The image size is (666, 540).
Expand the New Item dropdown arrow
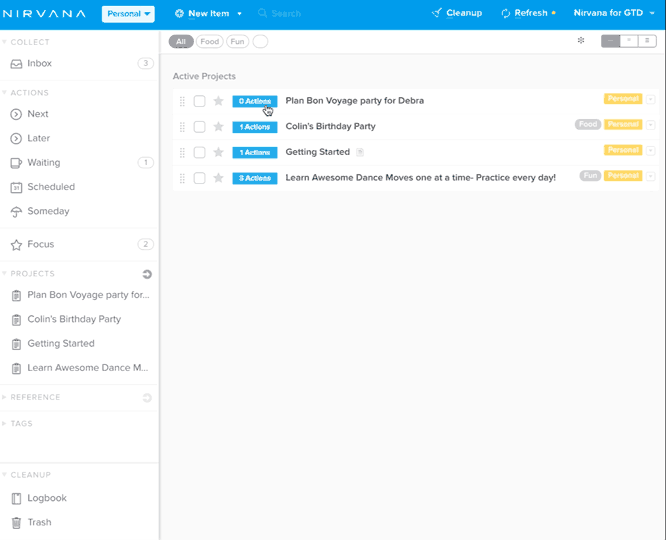click(x=240, y=14)
